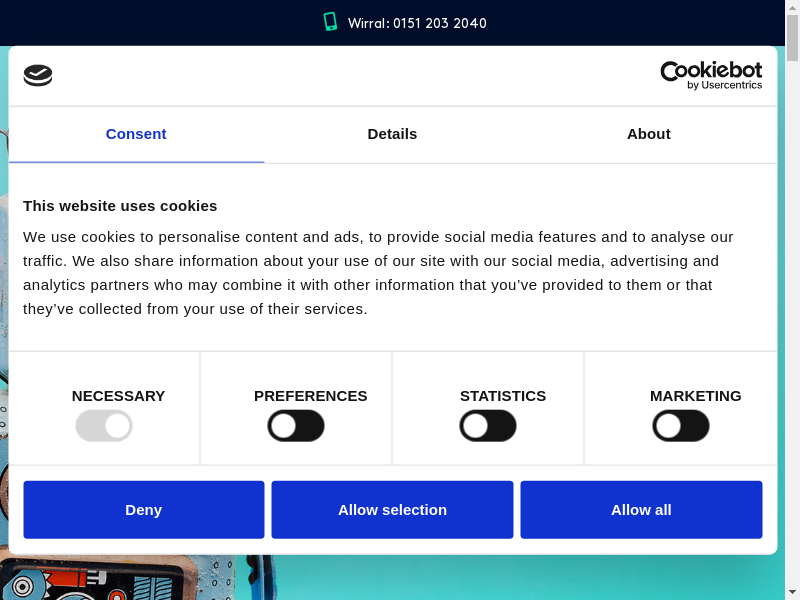
Task: Click the scrollbar down arrow
Action: tap(792, 592)
